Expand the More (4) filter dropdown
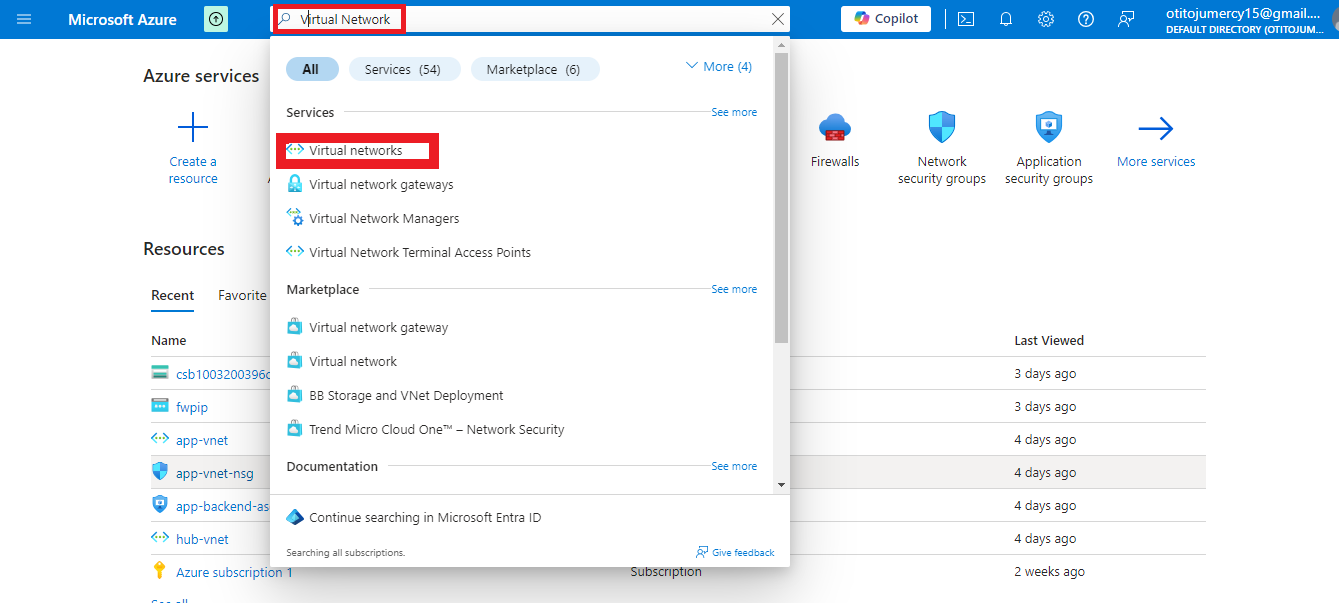1339x603 pixels. [719, 66]
